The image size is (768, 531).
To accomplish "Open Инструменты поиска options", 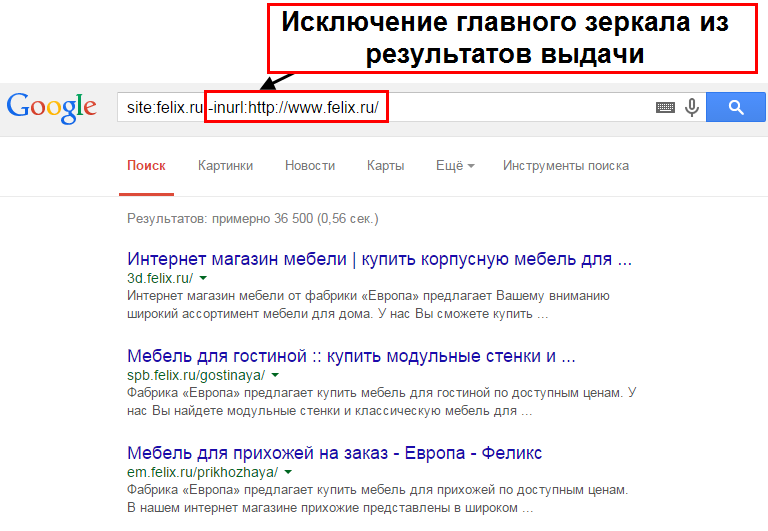I will point(566,166).
